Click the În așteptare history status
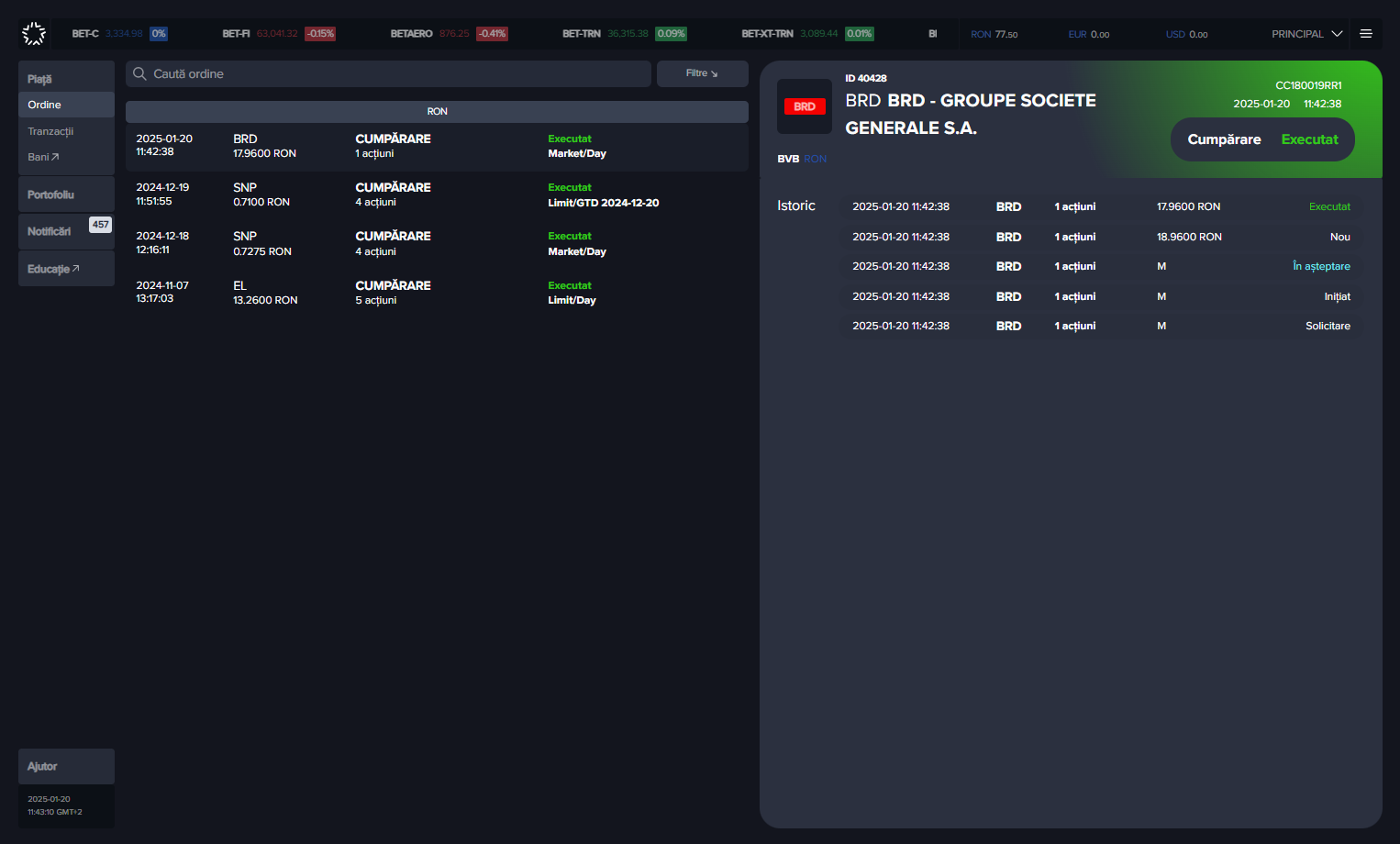This screenshot has height=844, width=1400. 1321,266
